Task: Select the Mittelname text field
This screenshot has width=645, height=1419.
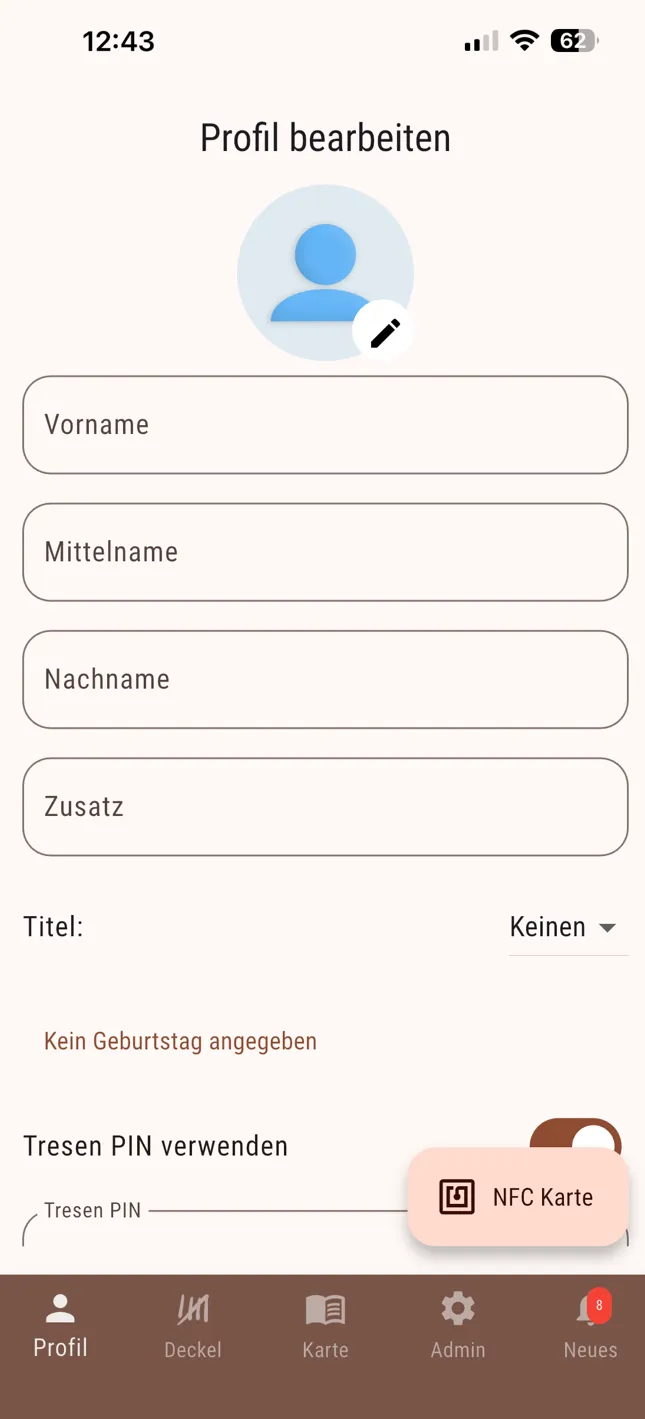Action: 325,552
